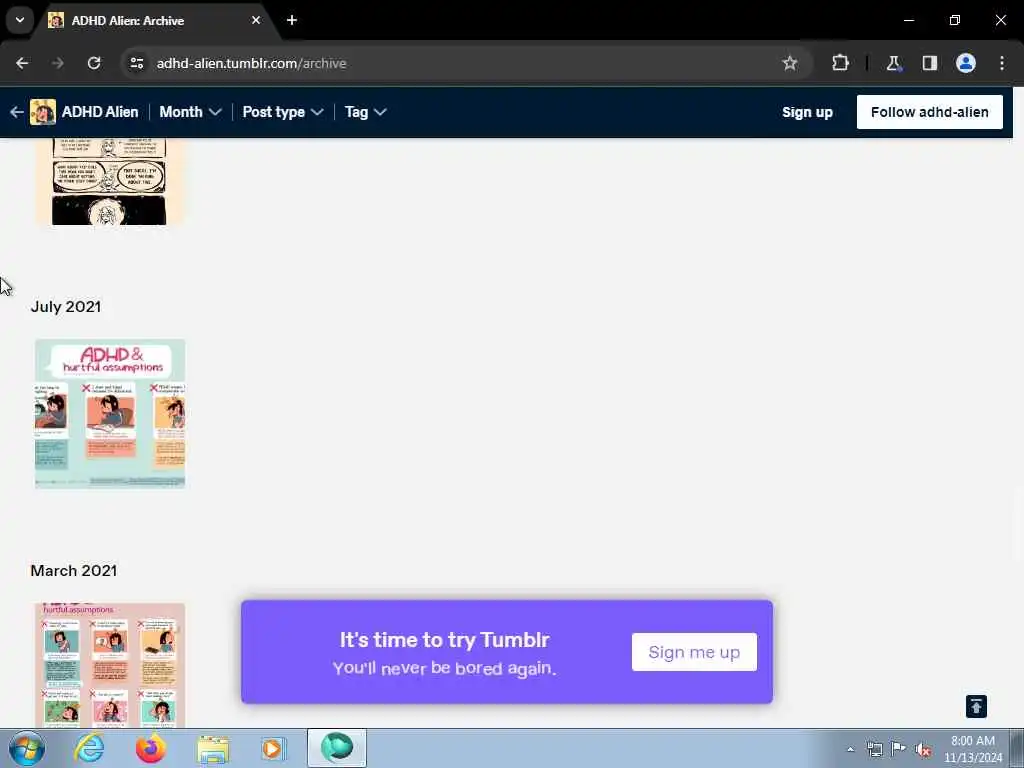
Task: Click the Sign me up button
Action: pyautogui.click(x=694, y=652)
